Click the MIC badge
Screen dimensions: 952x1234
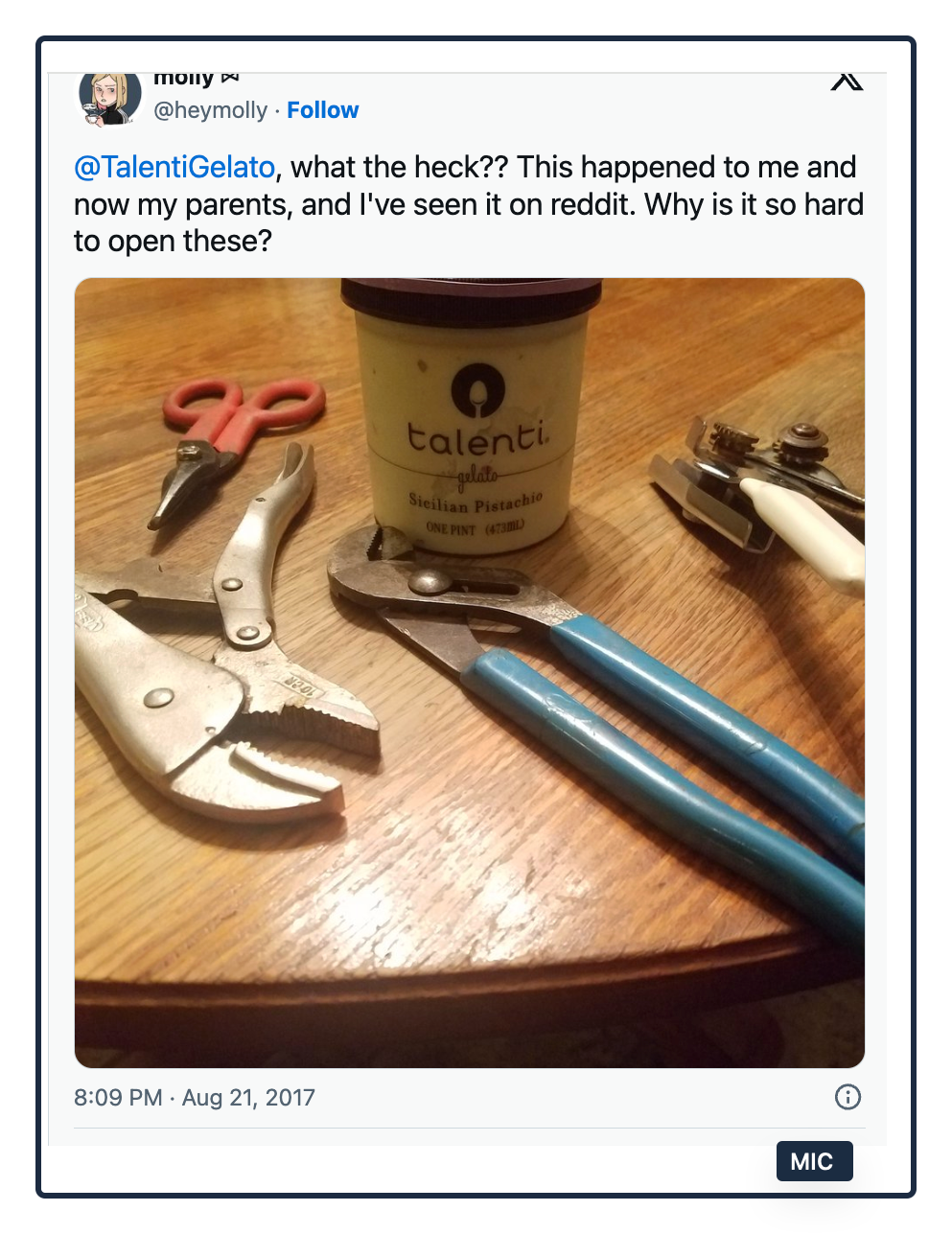[x=813, y=1161]
